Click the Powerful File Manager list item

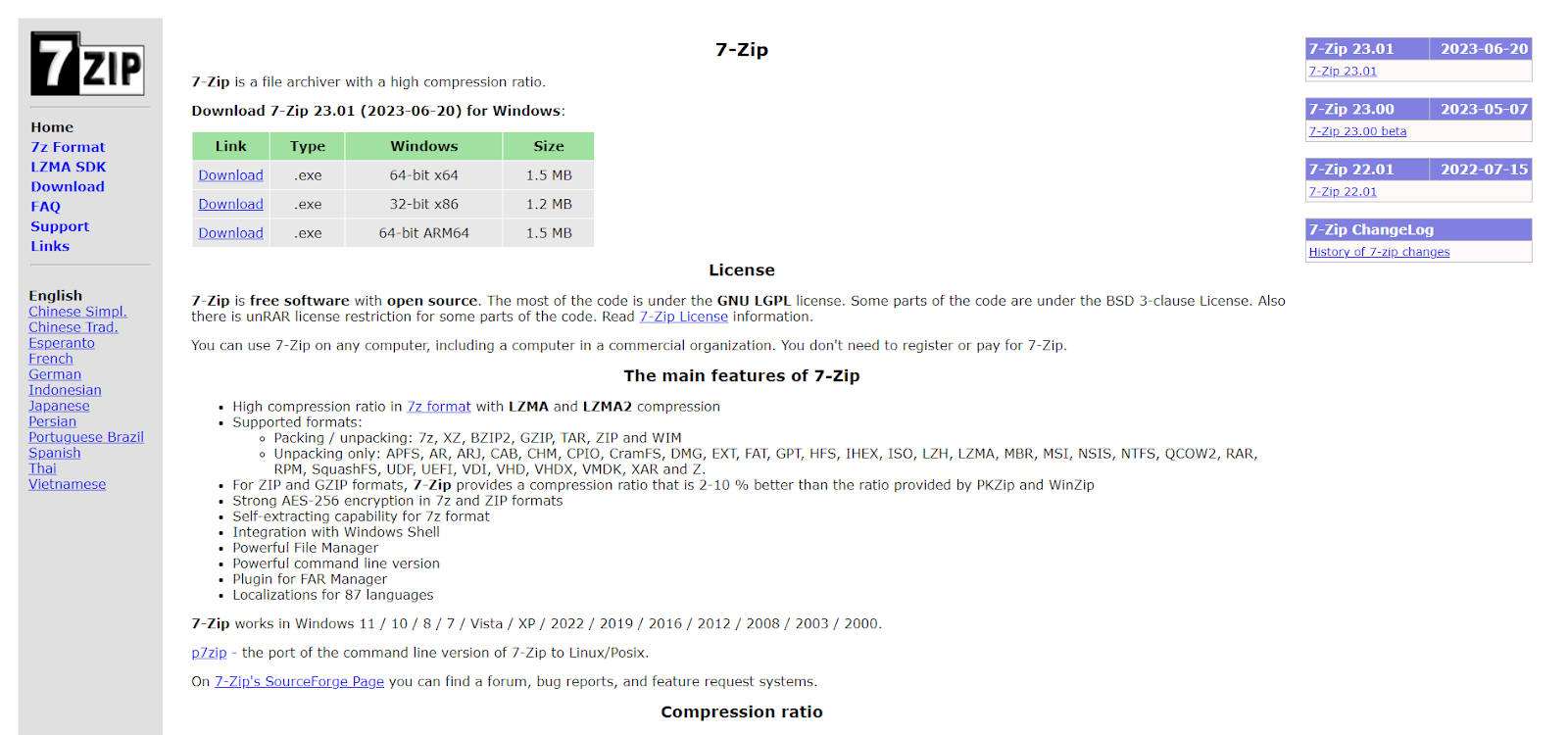(x=305, y=548)
